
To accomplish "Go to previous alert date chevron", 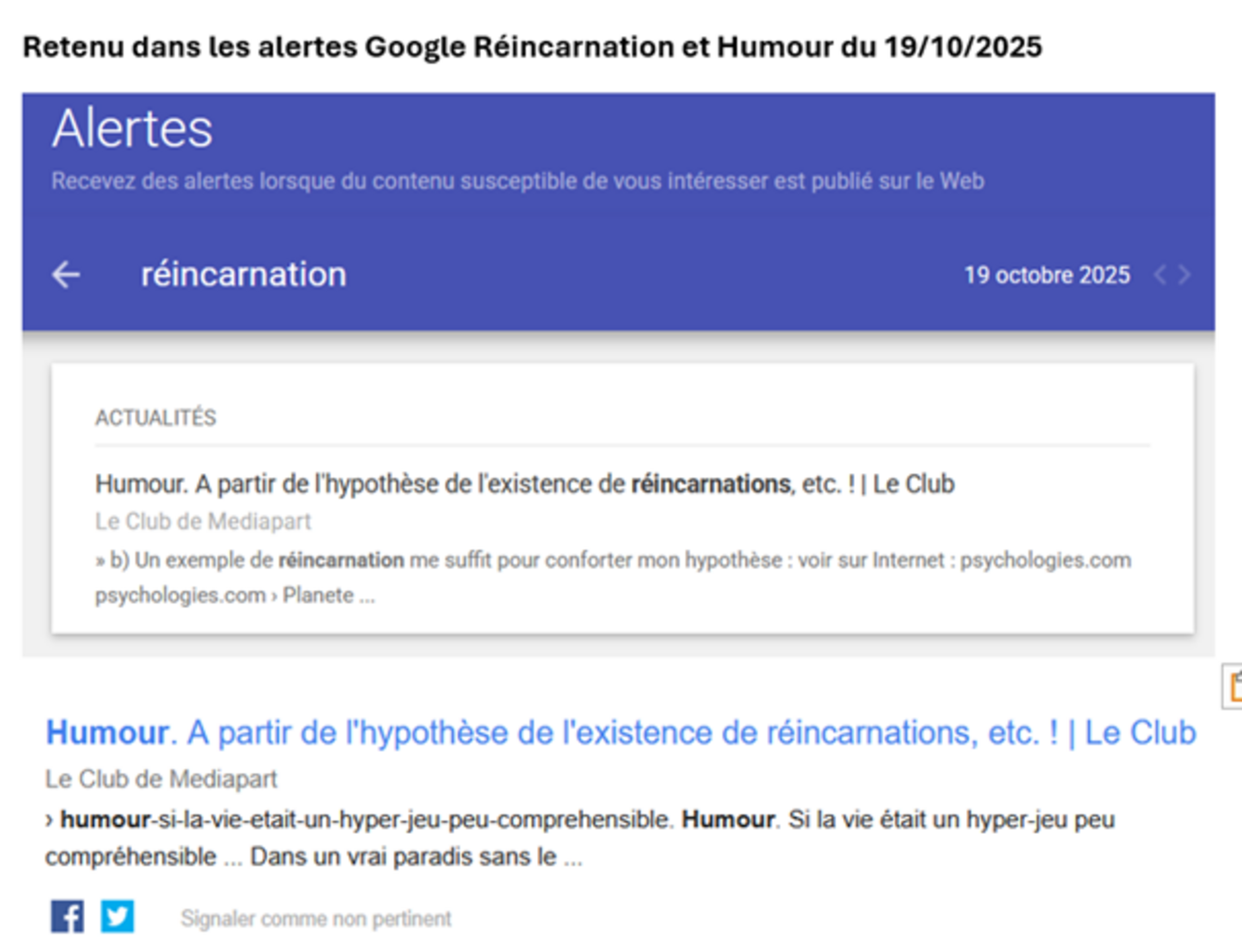I will coord(1160,275).
